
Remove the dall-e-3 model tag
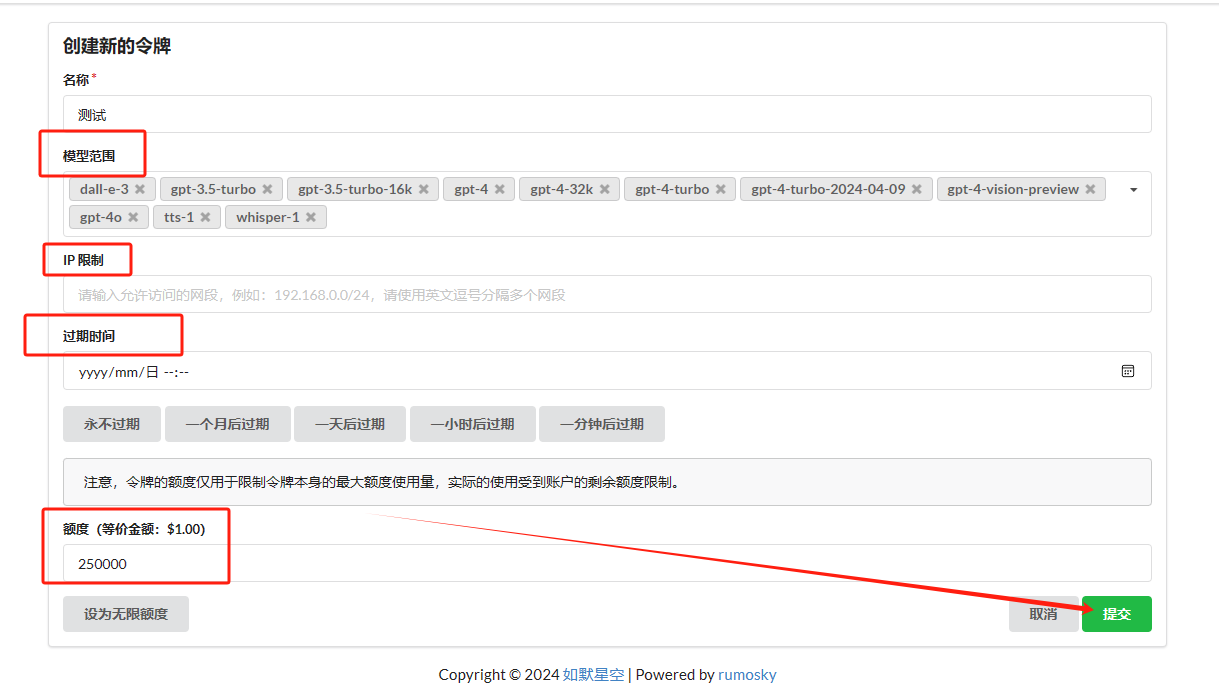tap(140, 189)
